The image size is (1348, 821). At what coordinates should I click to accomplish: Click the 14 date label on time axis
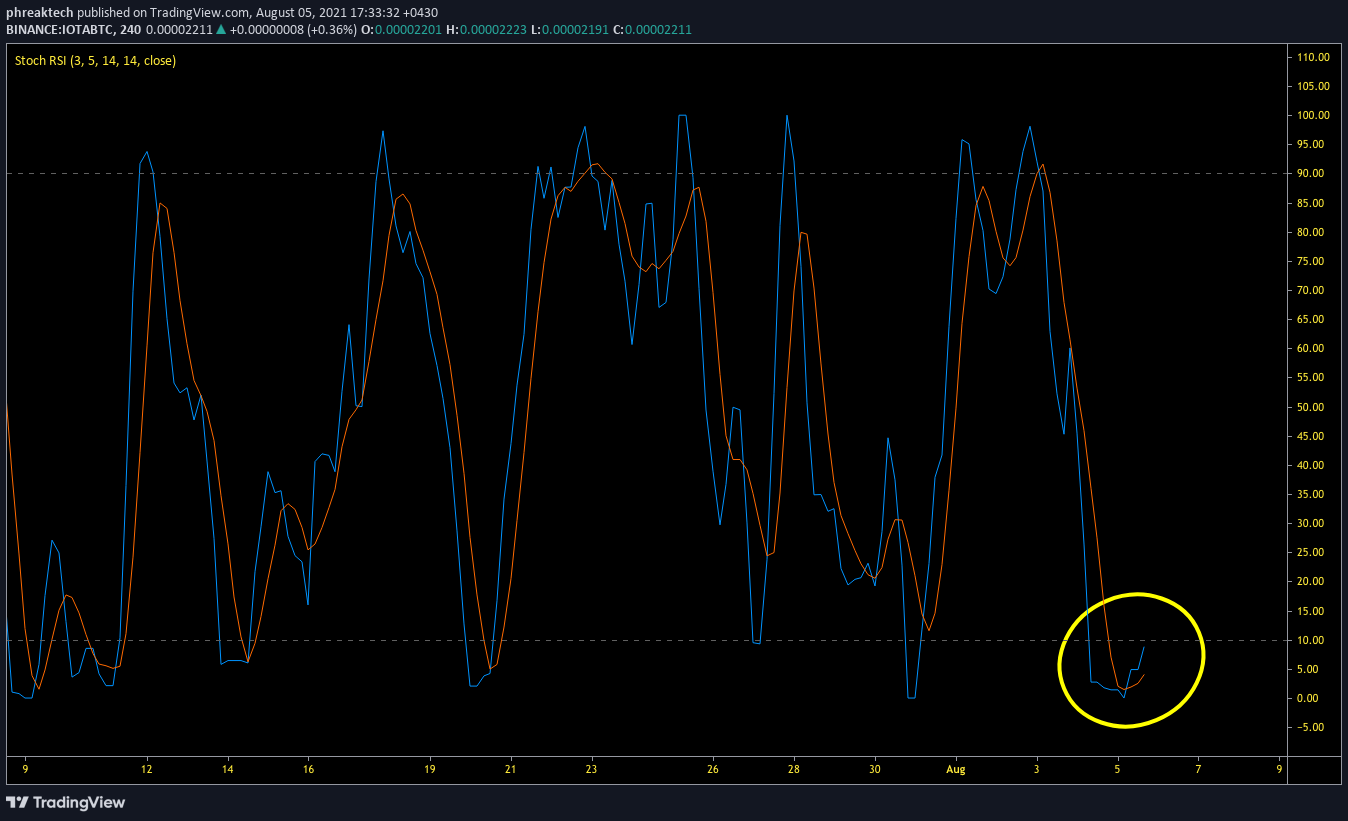(x=228, y=770)
